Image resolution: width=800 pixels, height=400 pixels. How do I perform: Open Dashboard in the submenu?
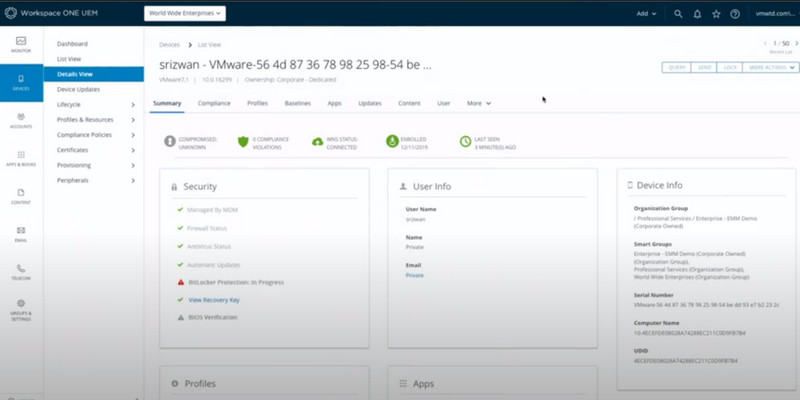[72, 44]
